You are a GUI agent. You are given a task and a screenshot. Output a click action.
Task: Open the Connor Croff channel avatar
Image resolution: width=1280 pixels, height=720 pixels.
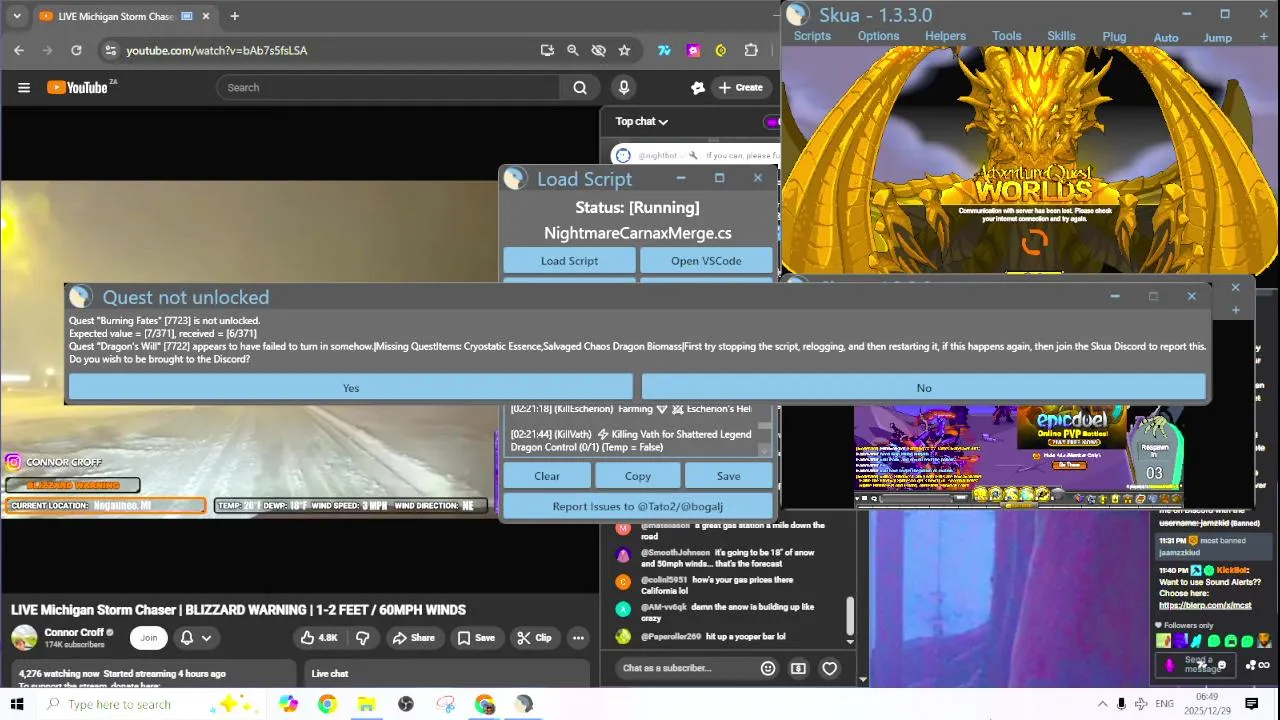point(24,637)
